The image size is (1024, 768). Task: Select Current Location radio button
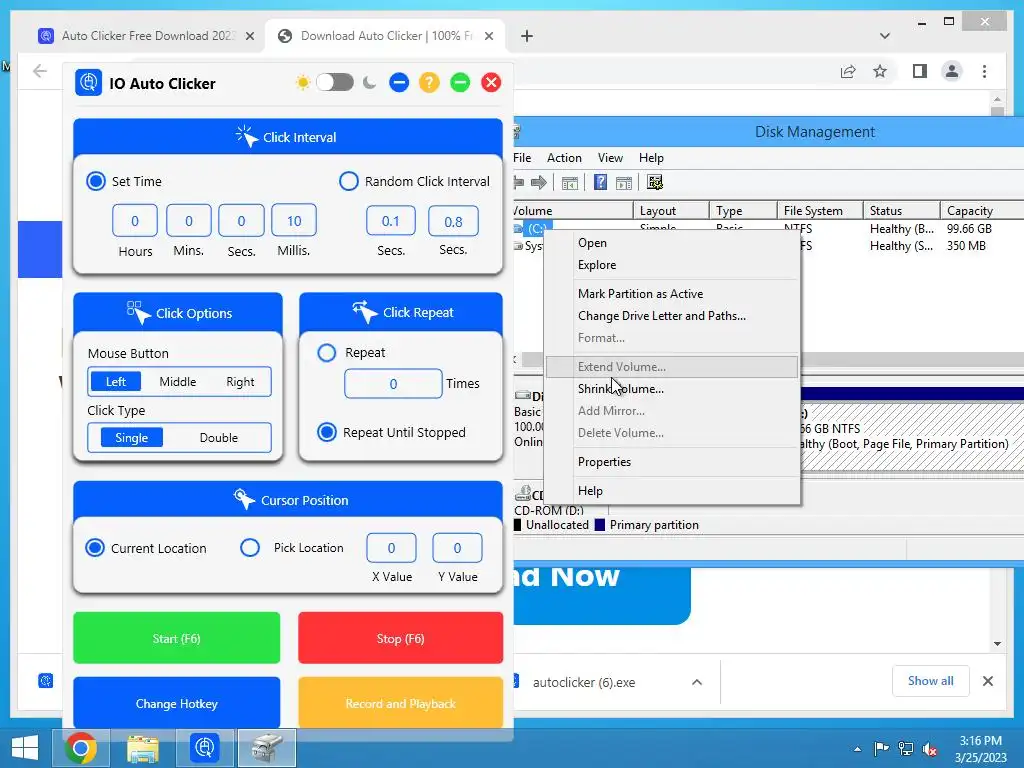coord(95,548)
